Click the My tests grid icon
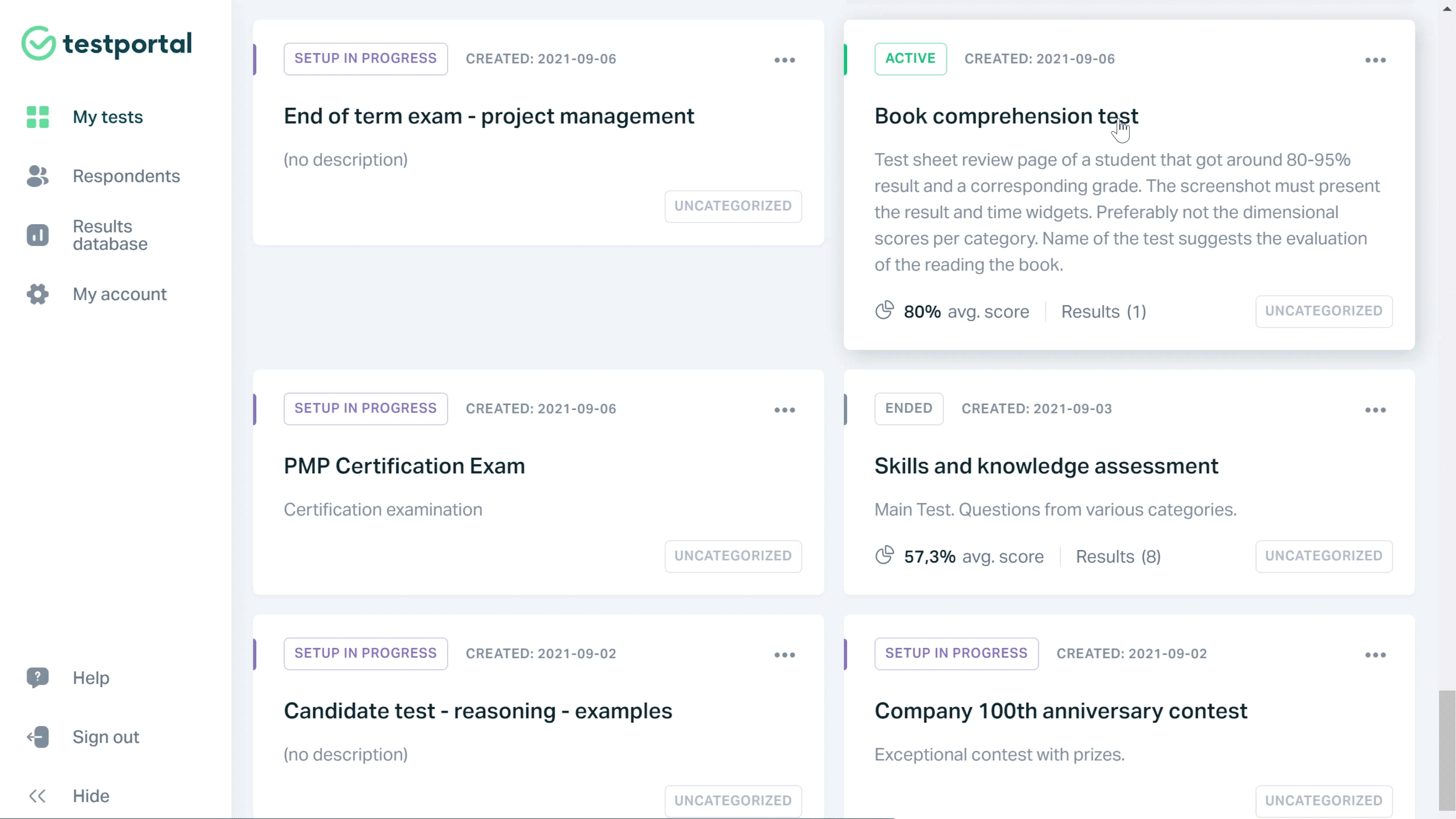Viewport: 1456px width, 819px height. [37, 117]
